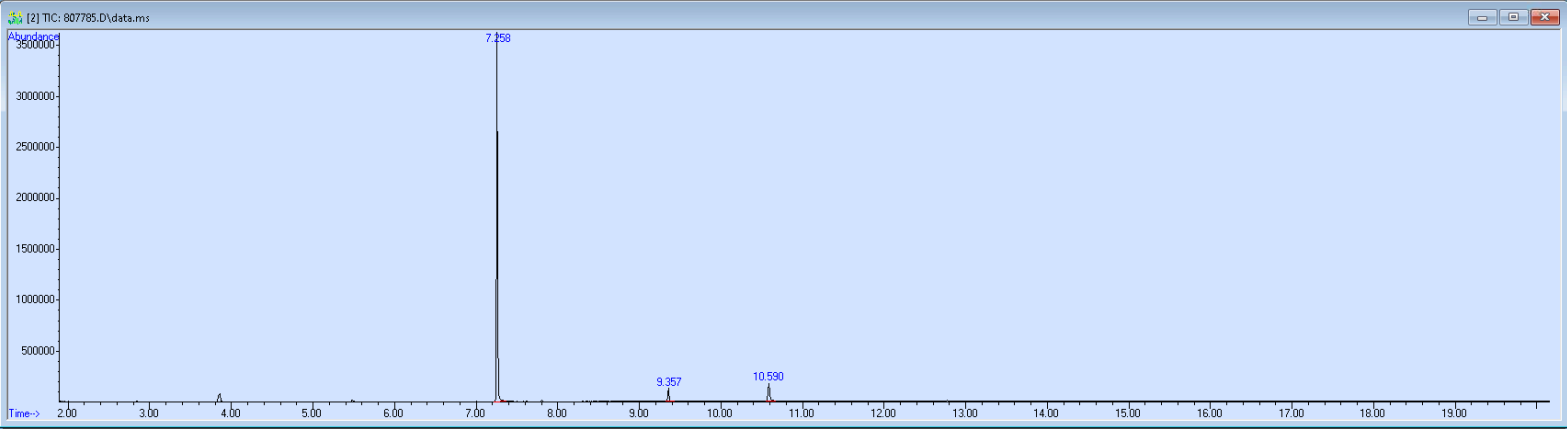Click the Abundance axis label
This screenshot has height=429, width=1567.
[x=34, y=36]
